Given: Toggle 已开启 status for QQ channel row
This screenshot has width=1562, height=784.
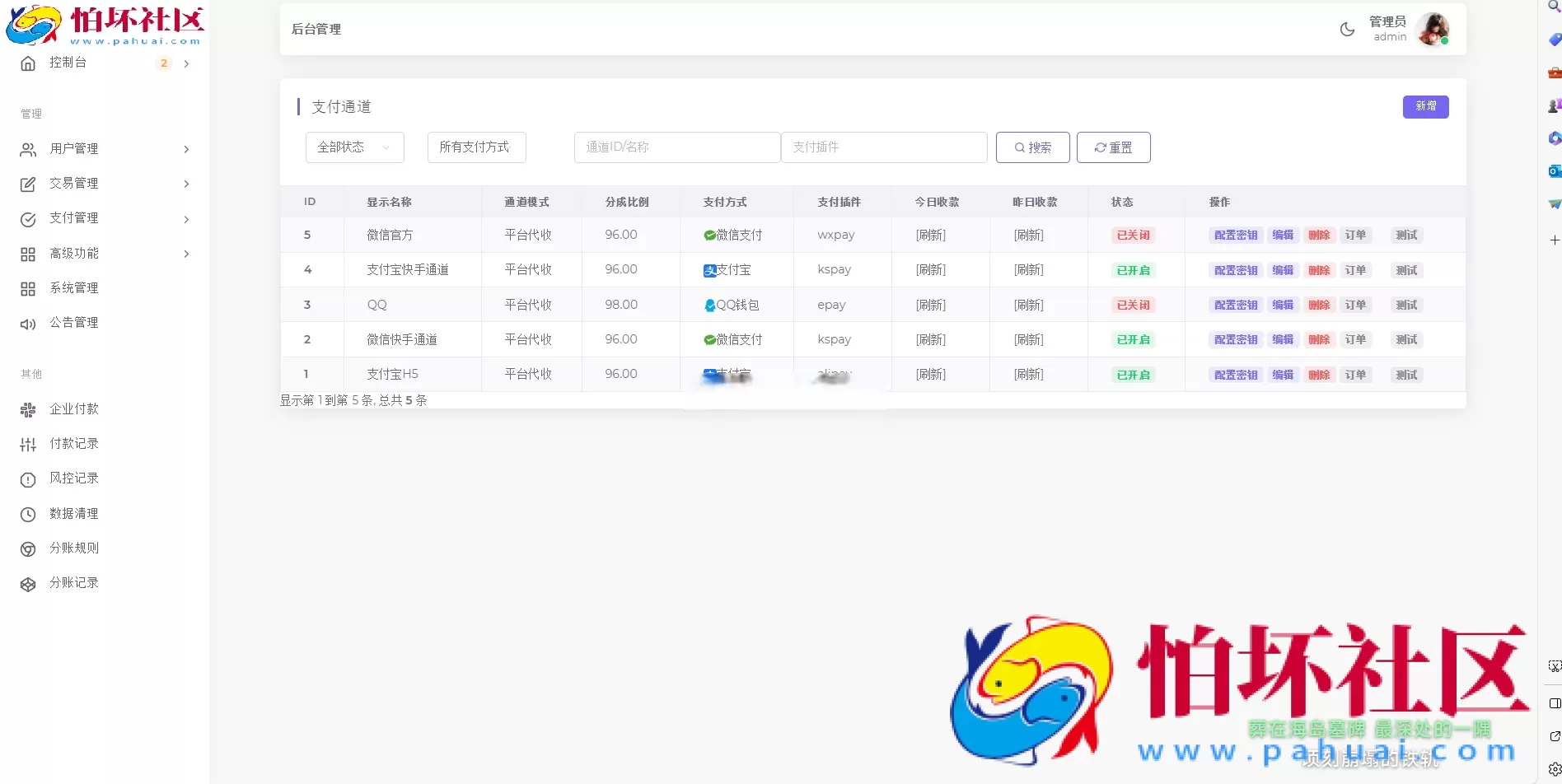Looking at the screenshot, I should [x=1132, y=304].
